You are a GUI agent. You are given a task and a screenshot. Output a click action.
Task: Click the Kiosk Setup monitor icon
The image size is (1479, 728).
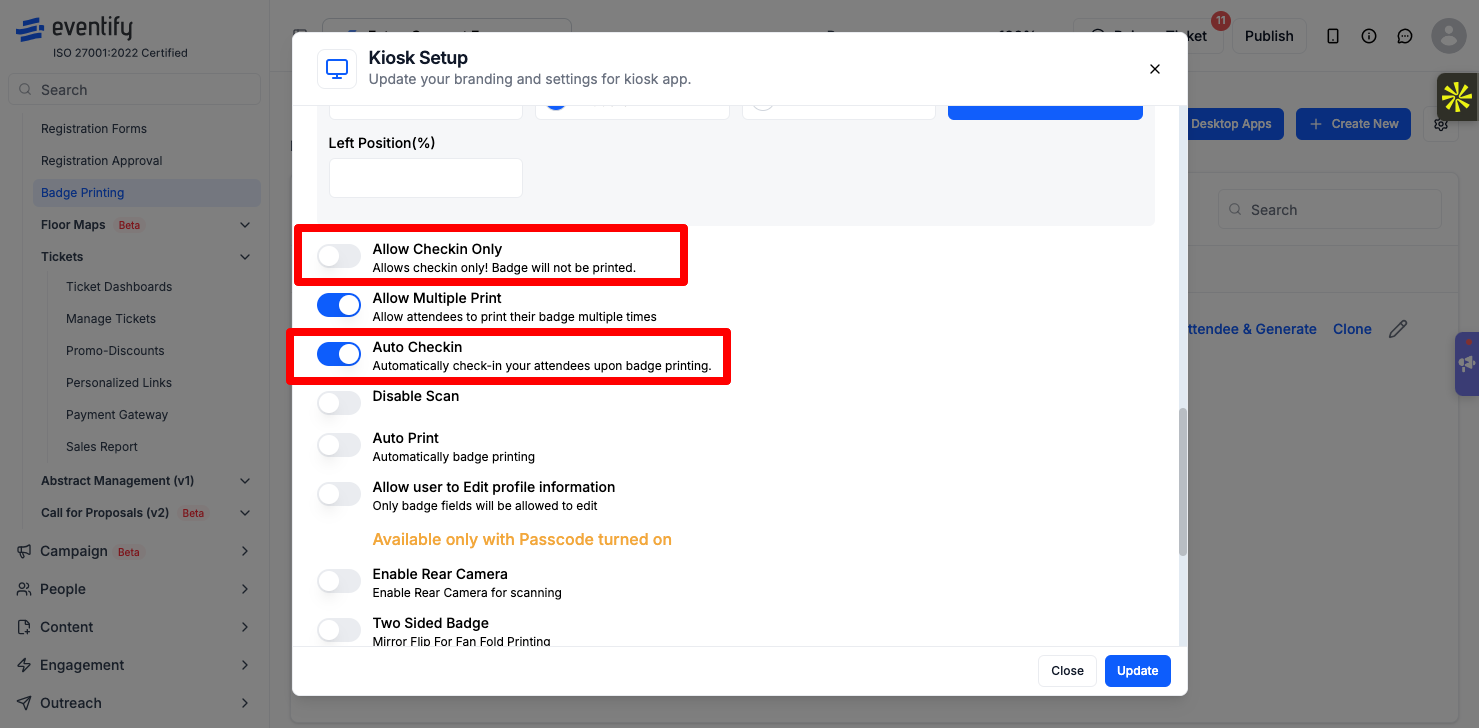pos(337,69)
